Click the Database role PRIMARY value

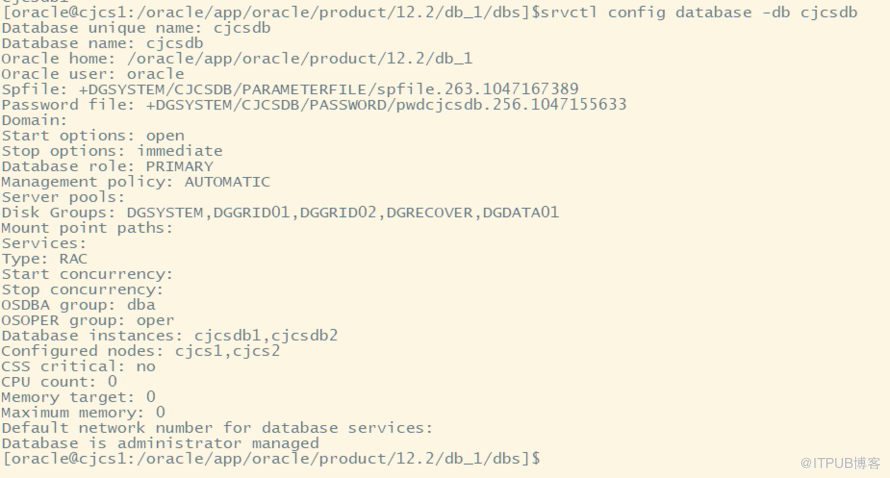(179, 166)
